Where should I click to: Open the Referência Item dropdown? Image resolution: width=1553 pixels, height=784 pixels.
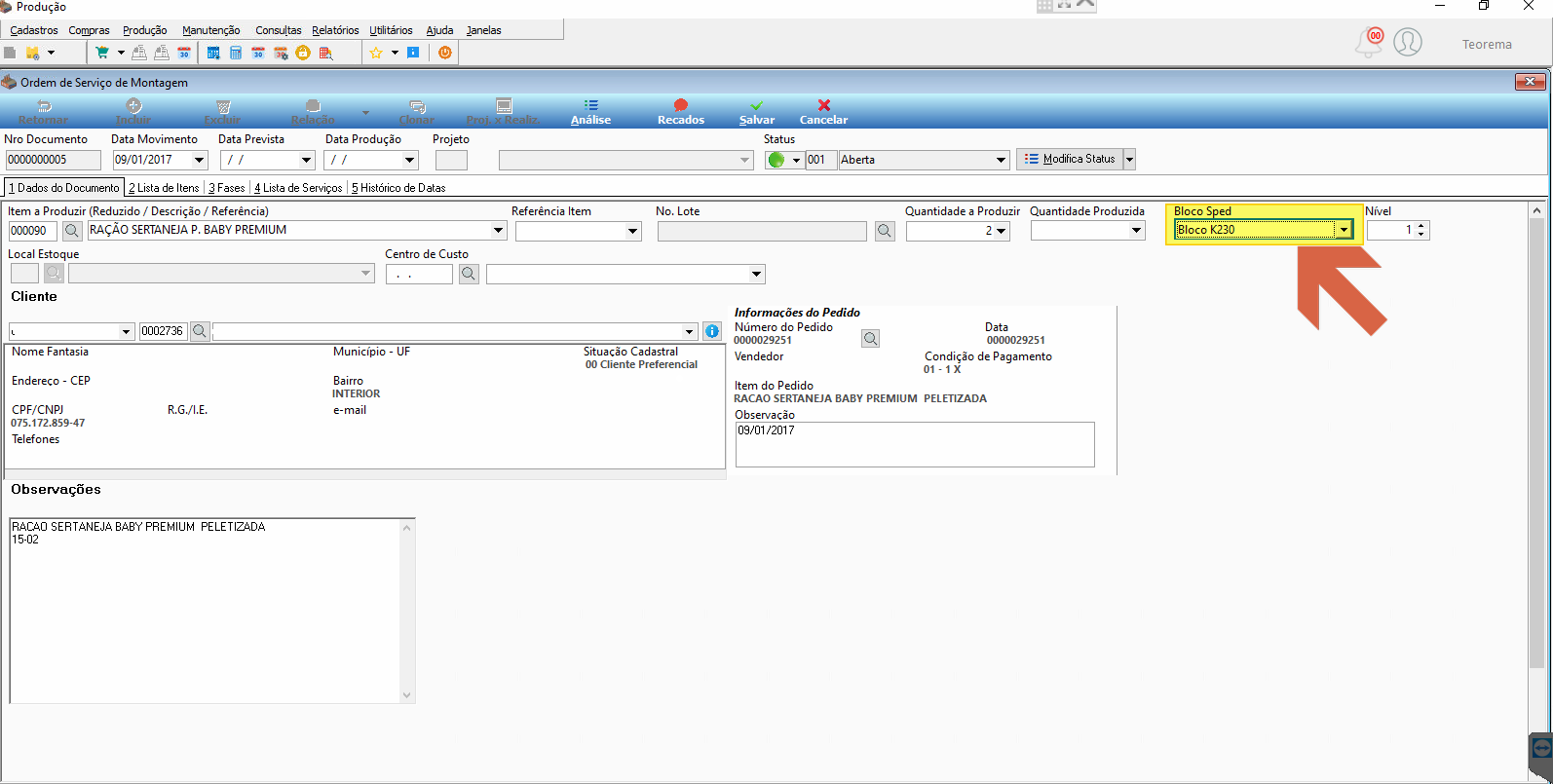pyautogui.click(x=633, y=231)
